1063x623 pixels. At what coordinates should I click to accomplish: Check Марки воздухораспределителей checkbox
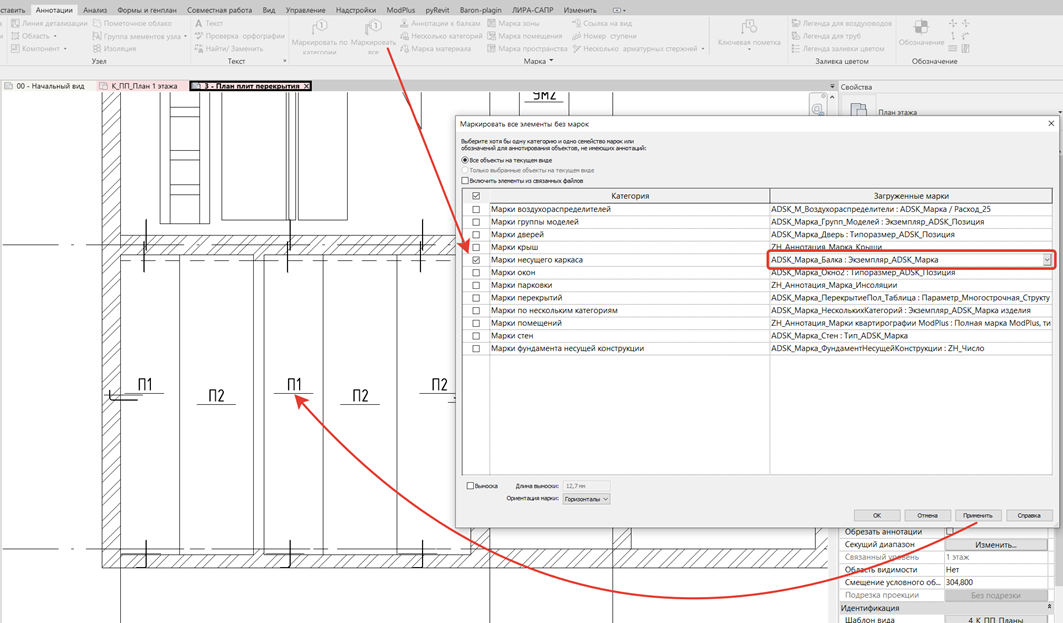click(476, 209)
